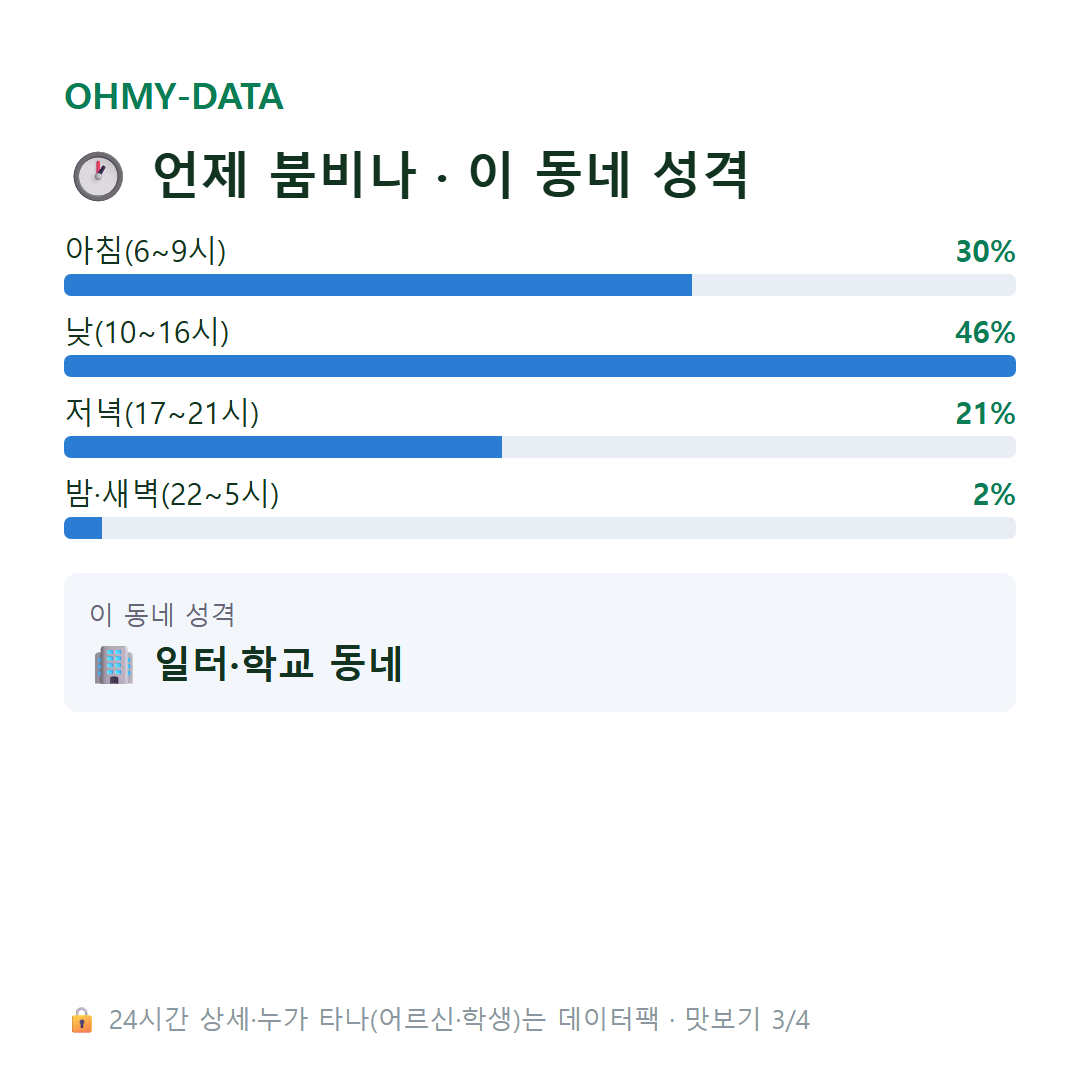
Task: Click the clock icon beside the title
Action: click(x=98, y=176)
